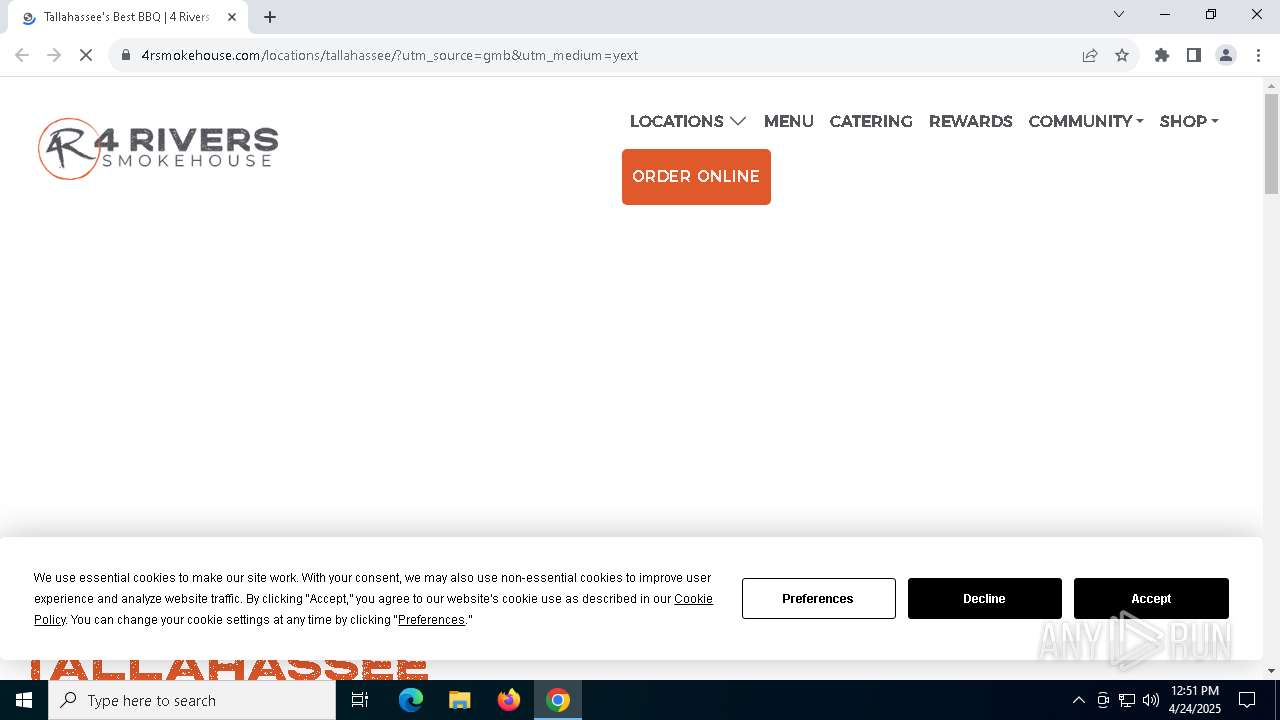Click the Order Online button
The width and height of the screenshot is (1280, 720).
pos(696,177)
